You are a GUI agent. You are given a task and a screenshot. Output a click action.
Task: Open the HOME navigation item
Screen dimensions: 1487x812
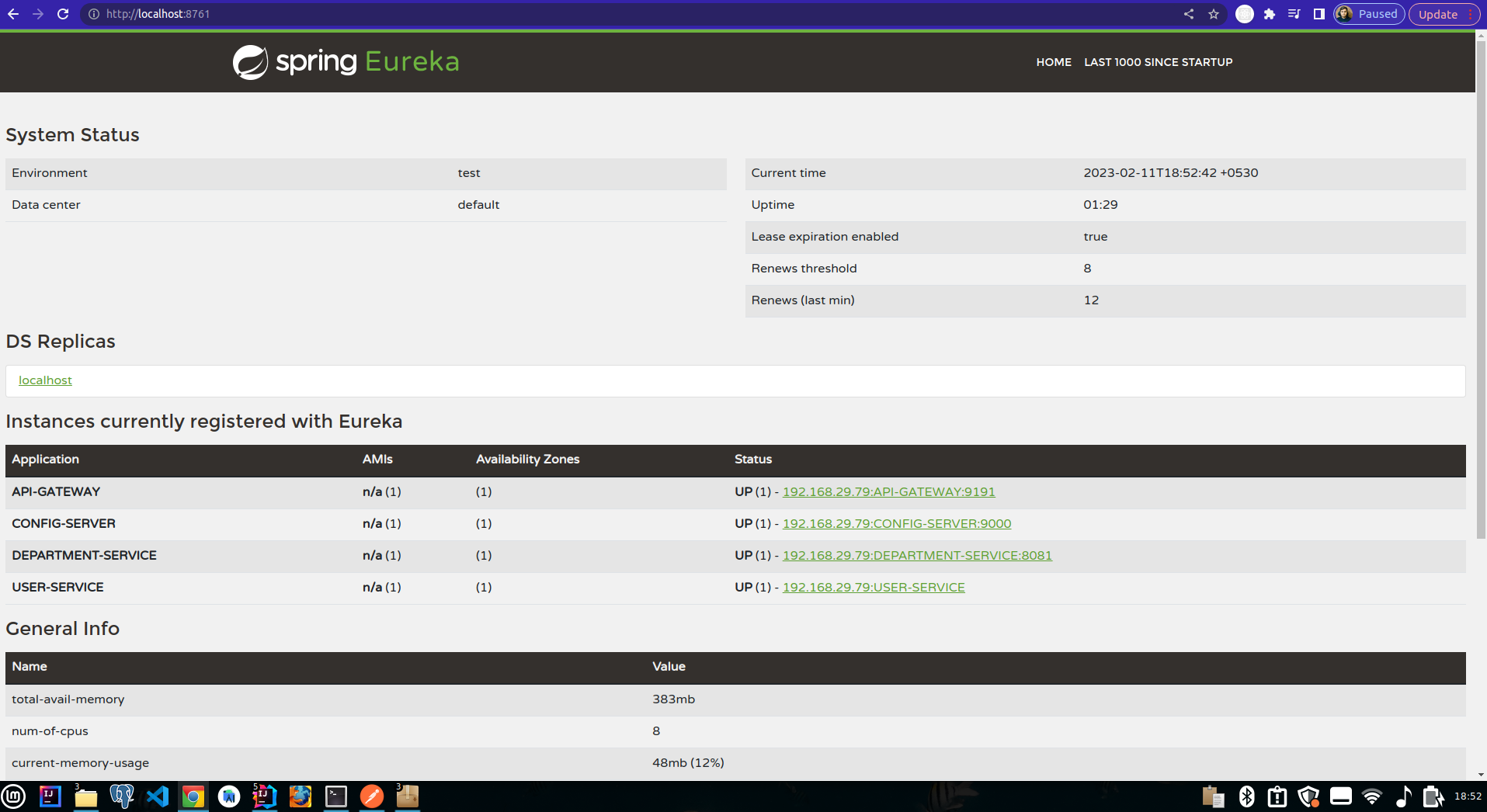click(x=1054, y=62)
